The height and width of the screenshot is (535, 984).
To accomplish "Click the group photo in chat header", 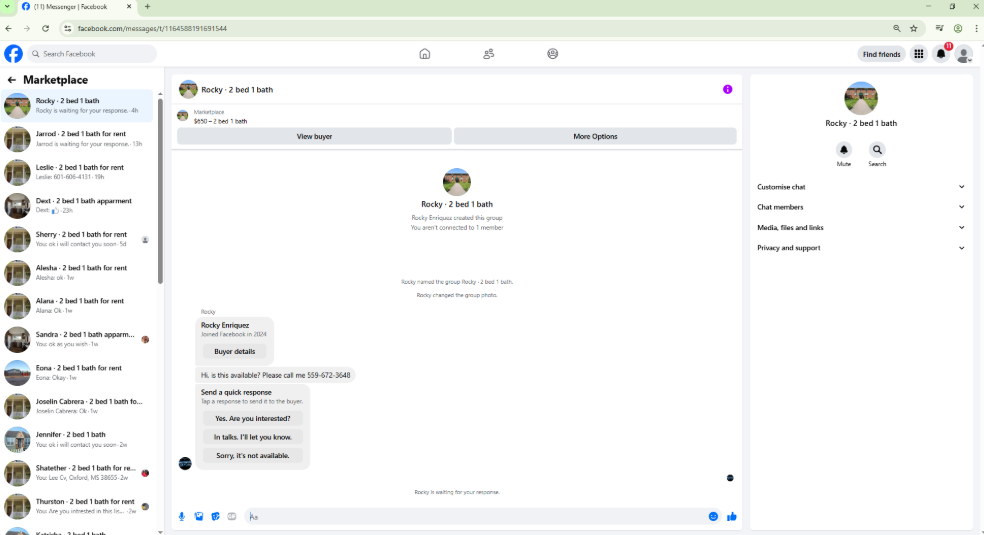I will tap(188, 90).
